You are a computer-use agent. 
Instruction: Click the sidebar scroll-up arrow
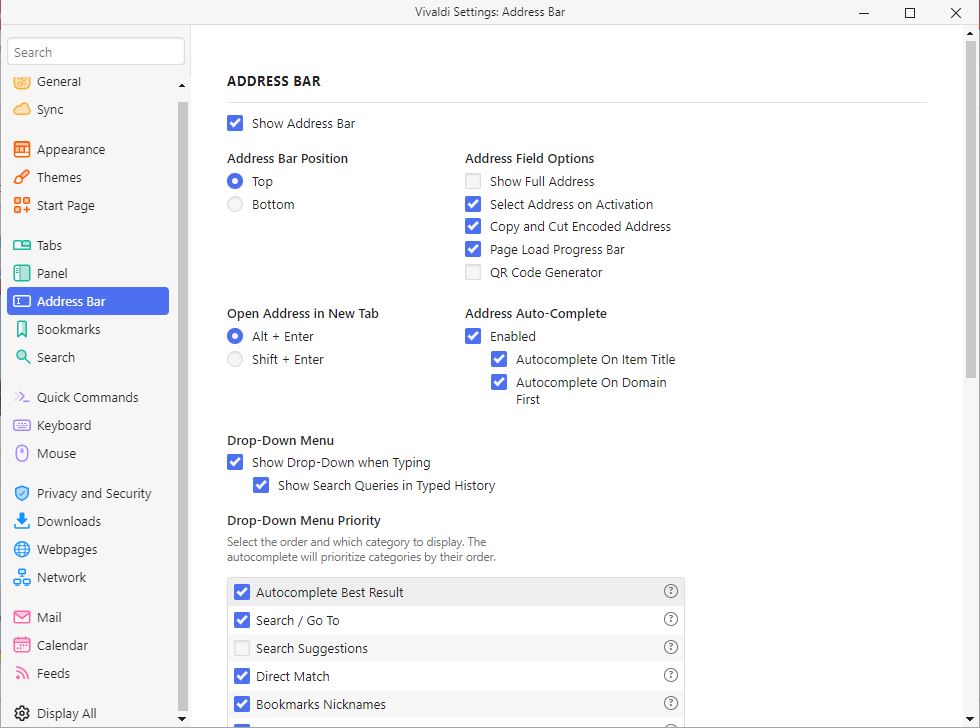[x=182, y=86]
